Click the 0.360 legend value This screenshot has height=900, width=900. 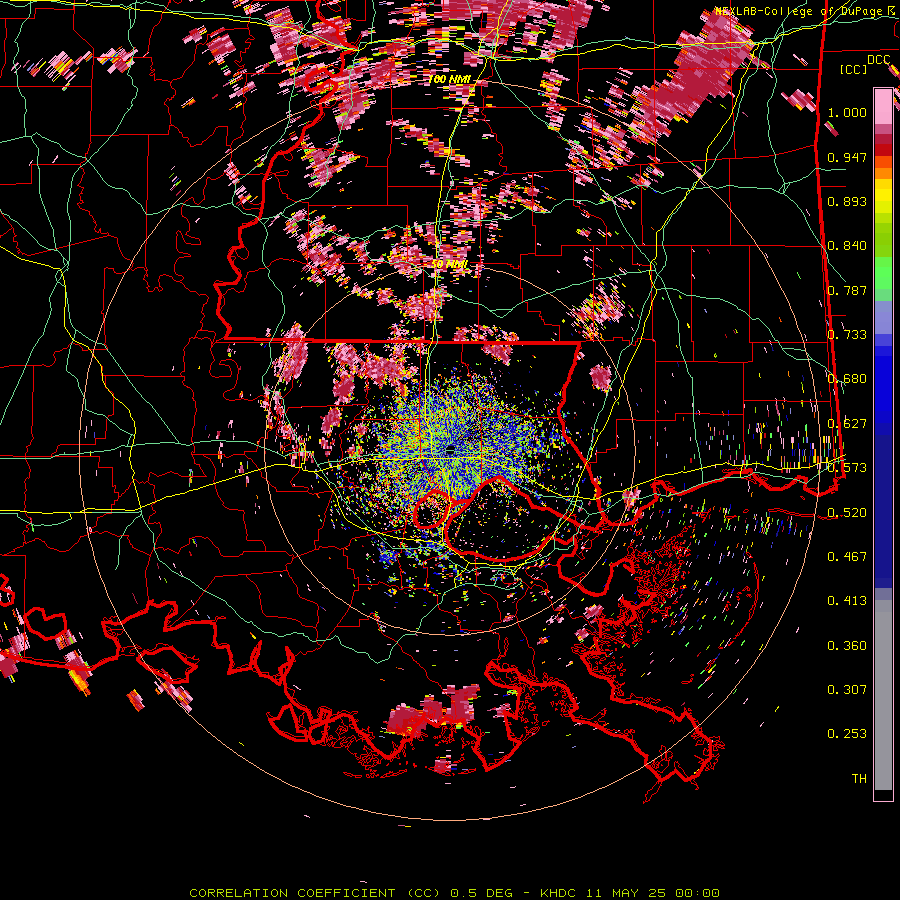(847, 645)
